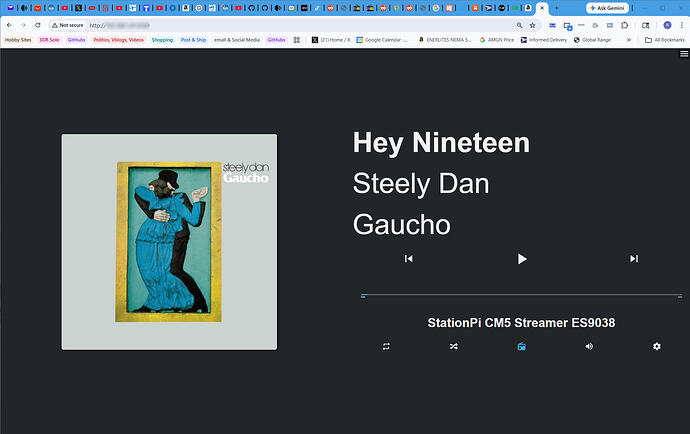Open the apps grid bookmark icon
The height and width of the screenshot is (434, 690).
[297, 40]
